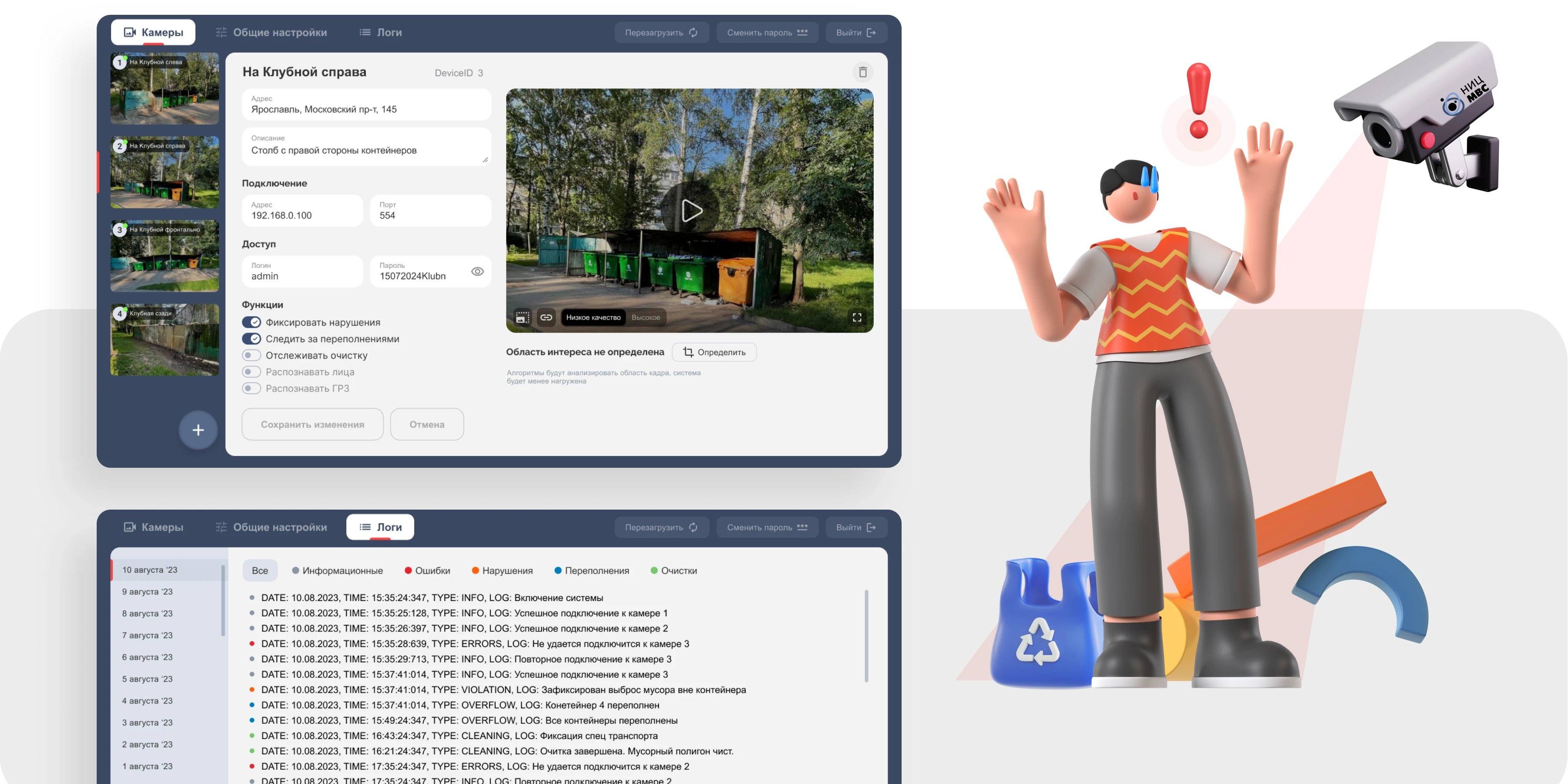Click the log entries list scrollbar
The width and height of the screenshot is (1568, 784).
click(x=866, y=635)
